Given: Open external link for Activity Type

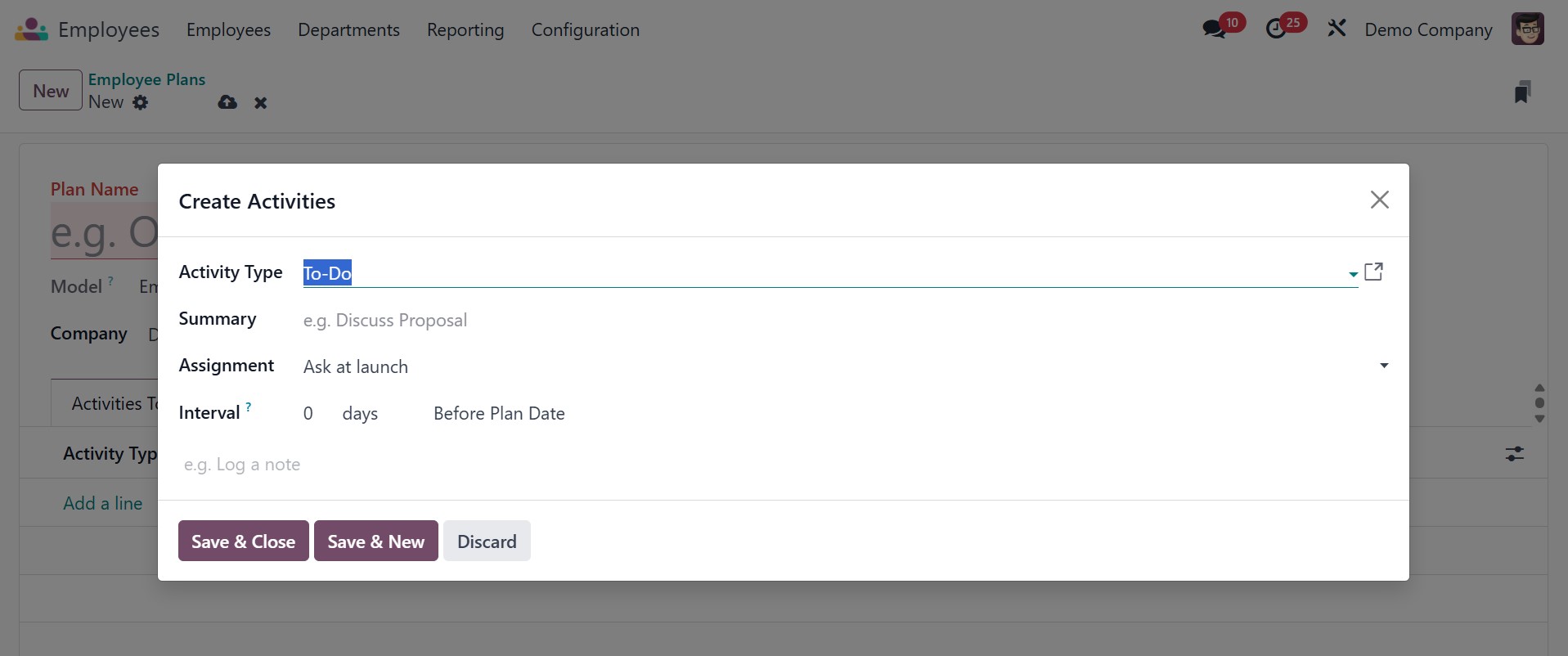Looking at the screenshot, I should point(1373,272).
